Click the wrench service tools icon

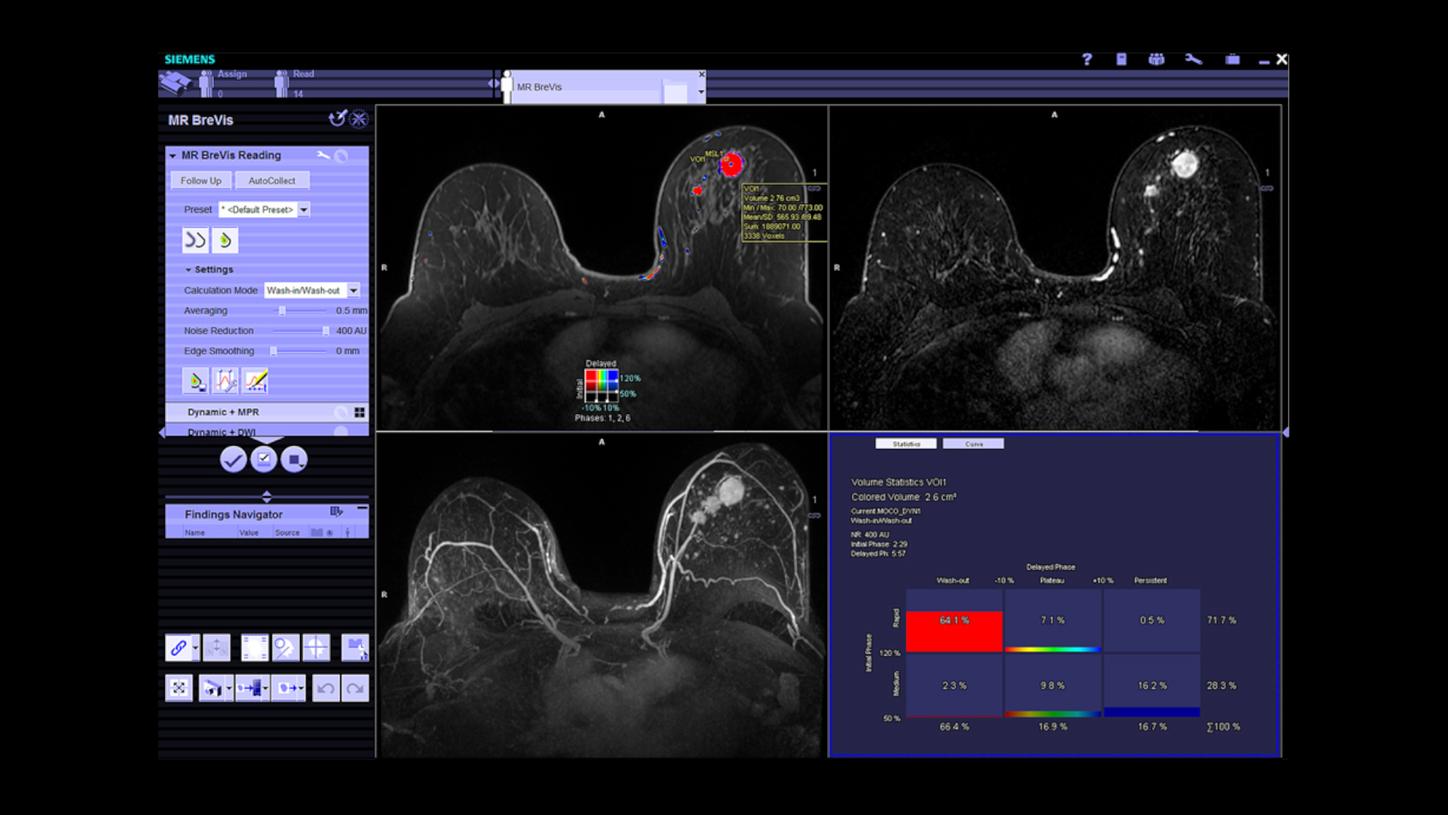(x=1193, y=60)
